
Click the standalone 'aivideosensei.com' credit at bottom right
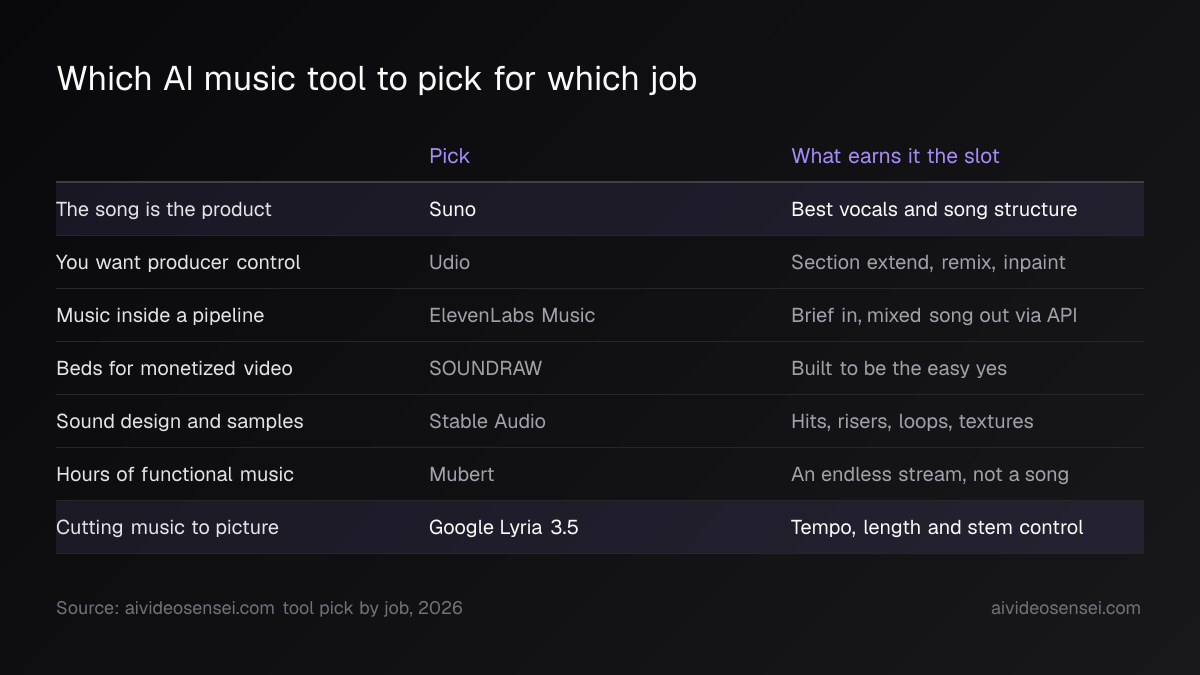coord(1065,608)
